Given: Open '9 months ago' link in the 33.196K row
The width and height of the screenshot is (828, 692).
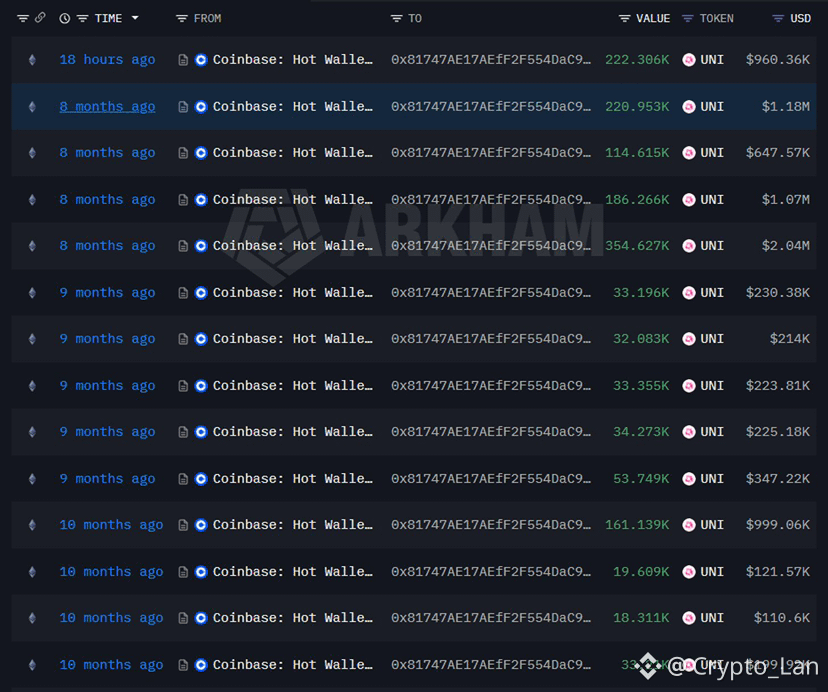Looking at the screenshot, I should point(107,293).
